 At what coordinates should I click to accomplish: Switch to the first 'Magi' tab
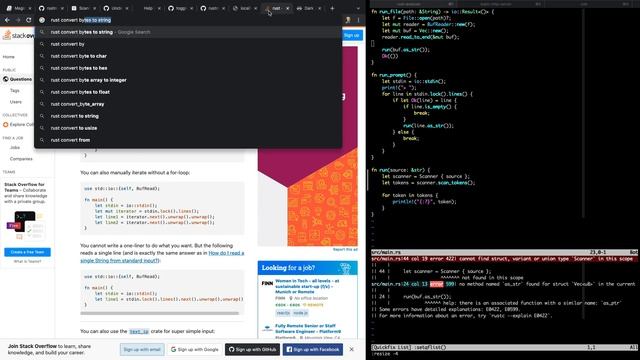[x=18, y=8]
